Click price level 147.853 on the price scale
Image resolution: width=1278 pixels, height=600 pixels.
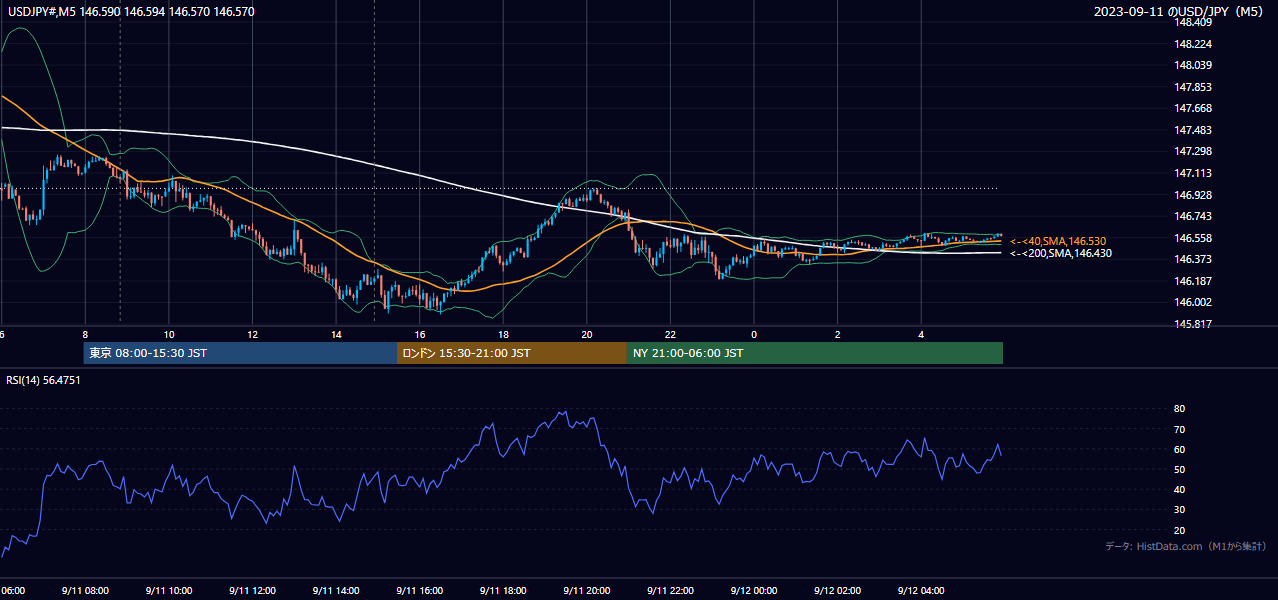pyautogui.click(x=1194, y=87)
